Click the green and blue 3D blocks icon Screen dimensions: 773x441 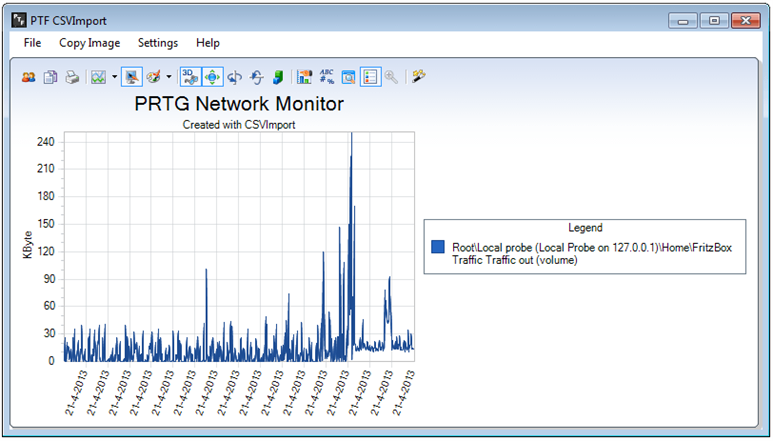(279, 77)
